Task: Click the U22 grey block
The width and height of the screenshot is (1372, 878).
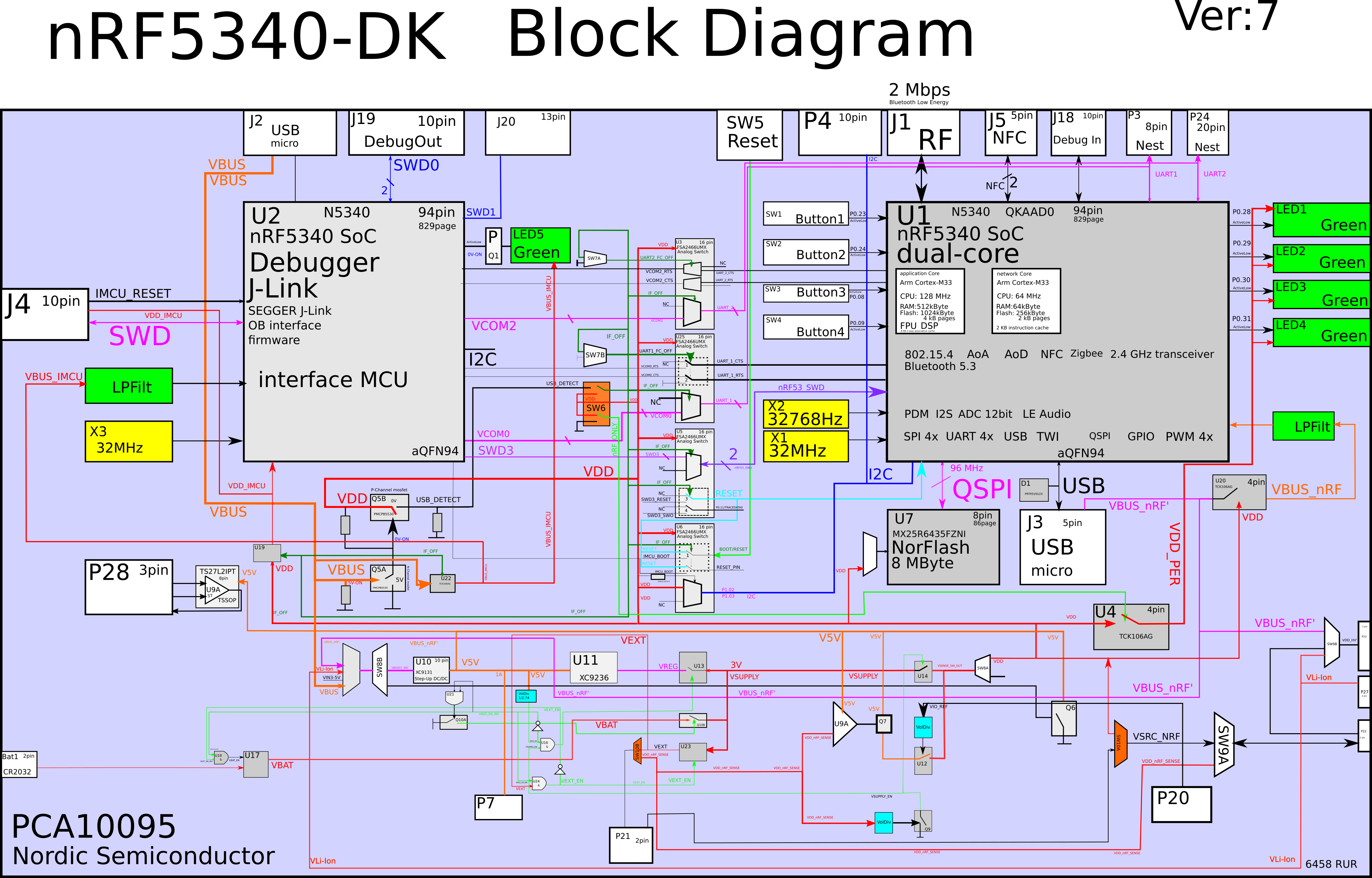Action: click(x=442, y=583)
